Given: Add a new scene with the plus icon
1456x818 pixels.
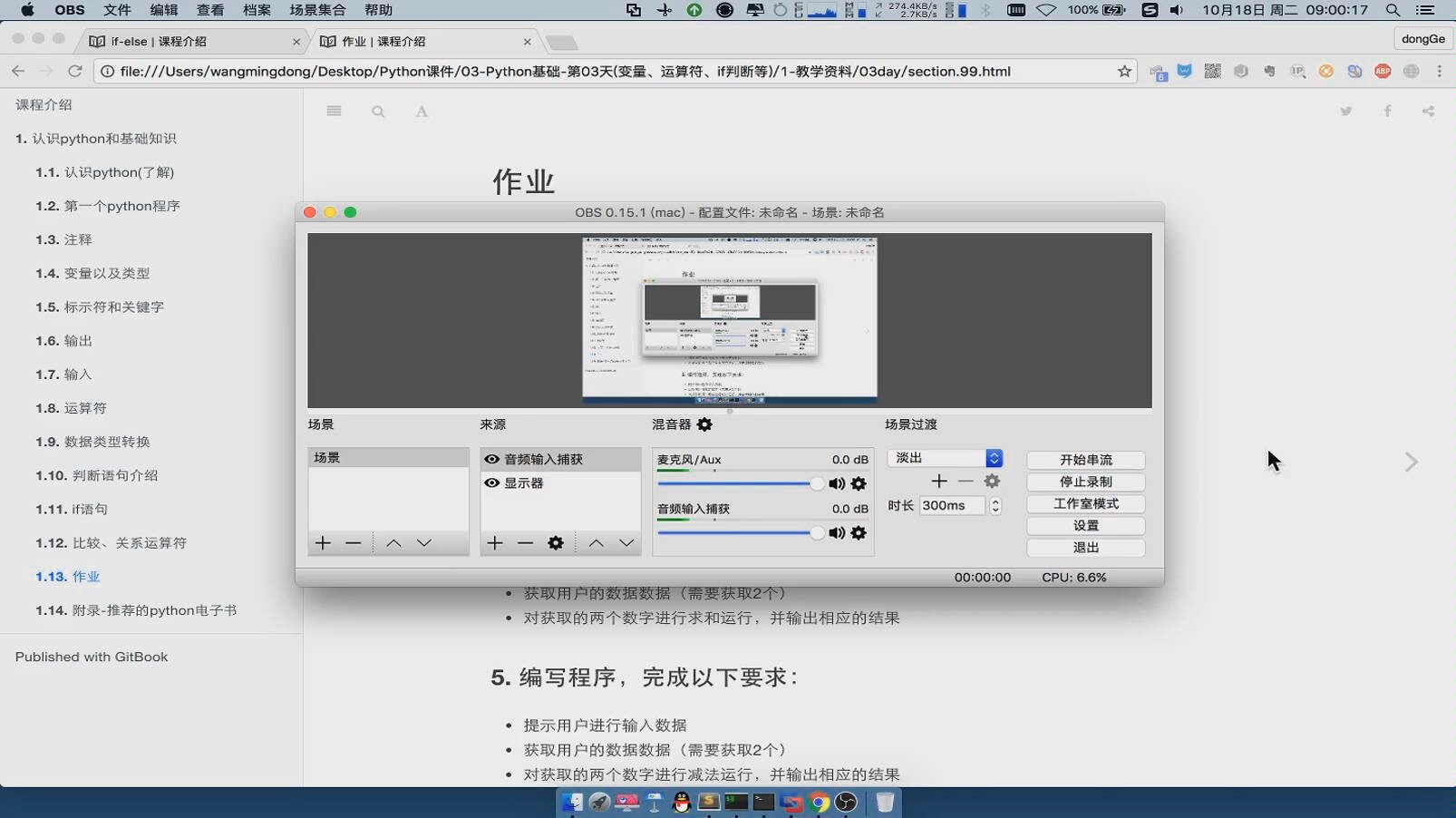Looking at the screenshot, I should pyautogui.click(x=322, y=542).
